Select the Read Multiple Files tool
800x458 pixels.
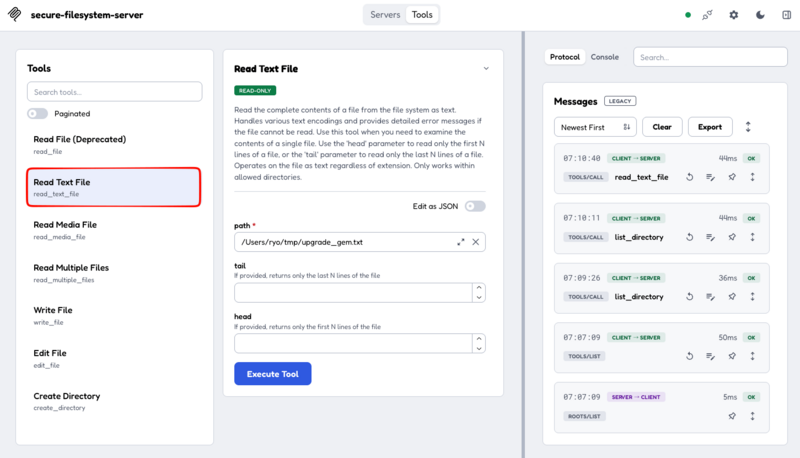click(114, 273)
